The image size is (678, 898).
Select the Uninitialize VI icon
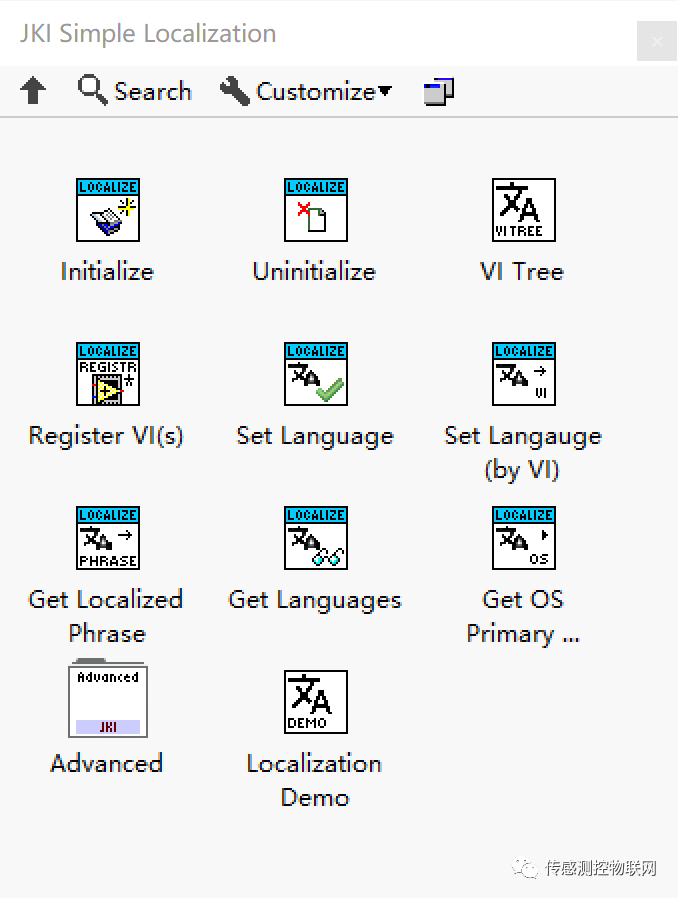click(315, 210)
